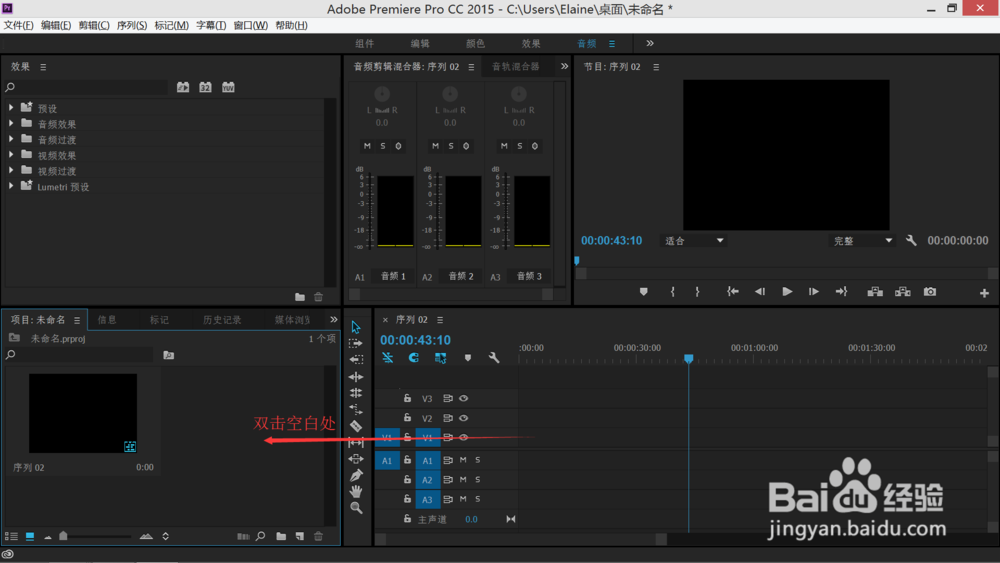Play the sequence in program monitor
This screenshot has height=563, width=1000.
787,291
